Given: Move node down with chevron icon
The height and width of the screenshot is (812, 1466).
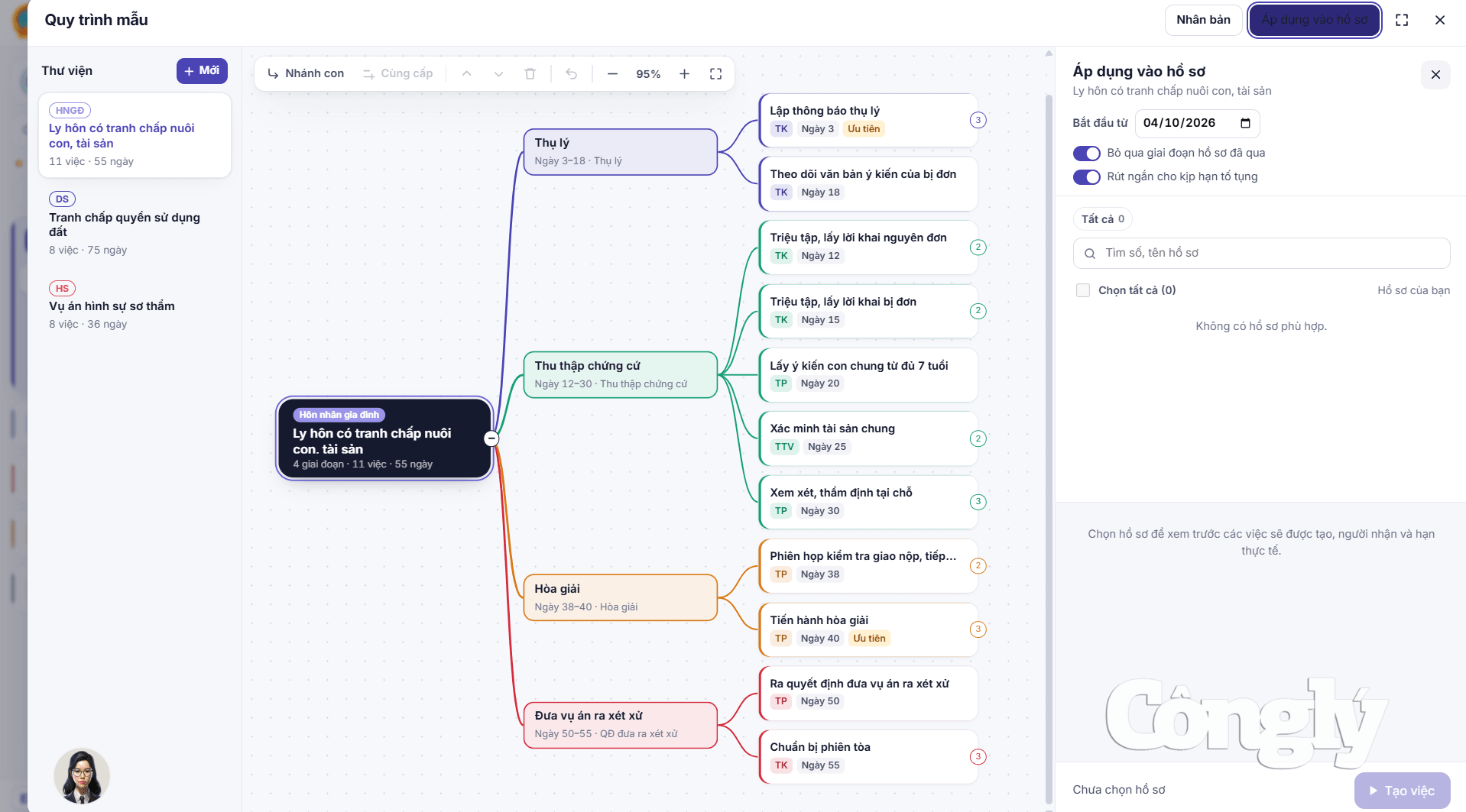Looking at the screenshot, I should [498, 74].
